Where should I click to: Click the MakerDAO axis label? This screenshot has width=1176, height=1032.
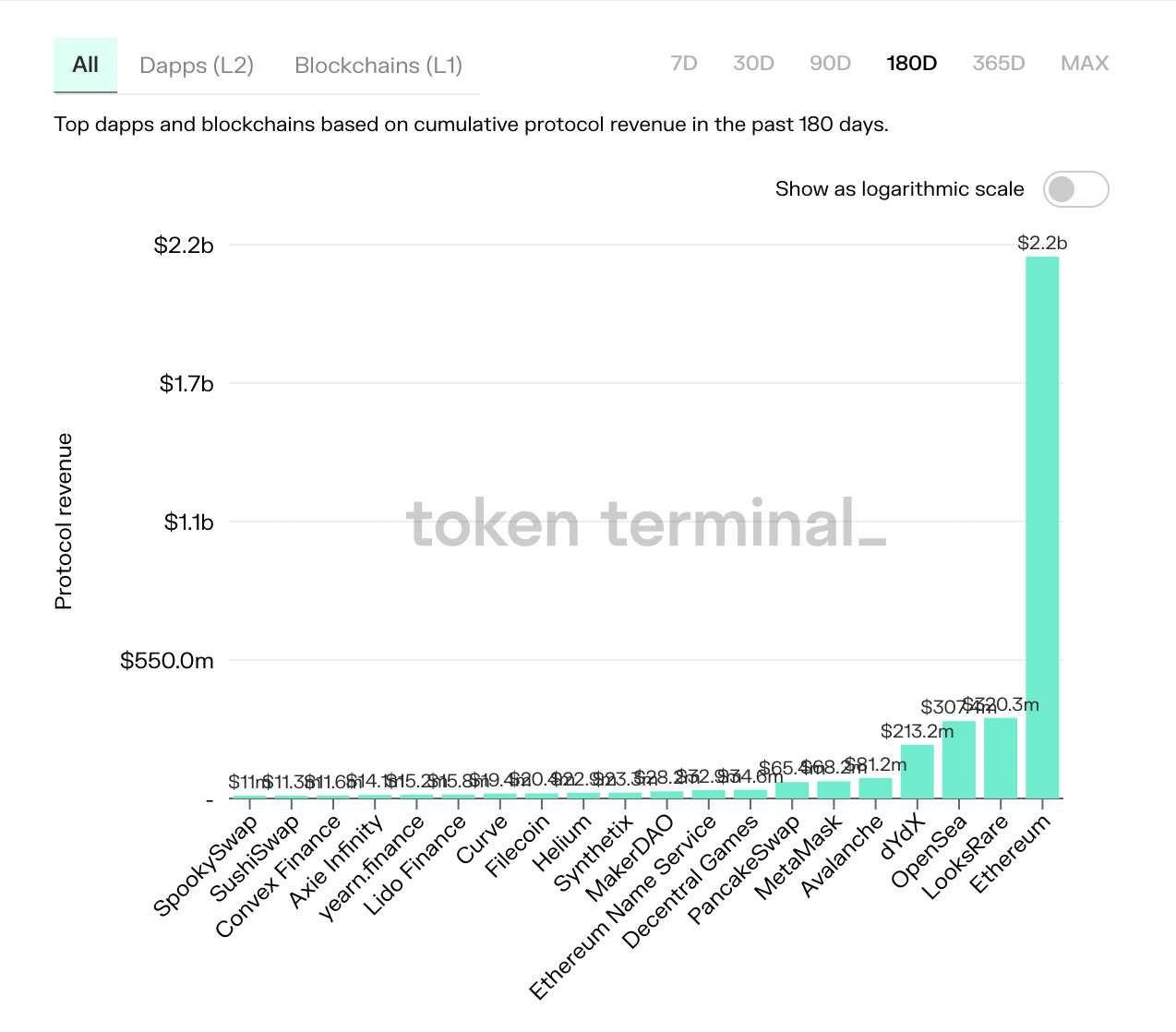click(630, 858)
